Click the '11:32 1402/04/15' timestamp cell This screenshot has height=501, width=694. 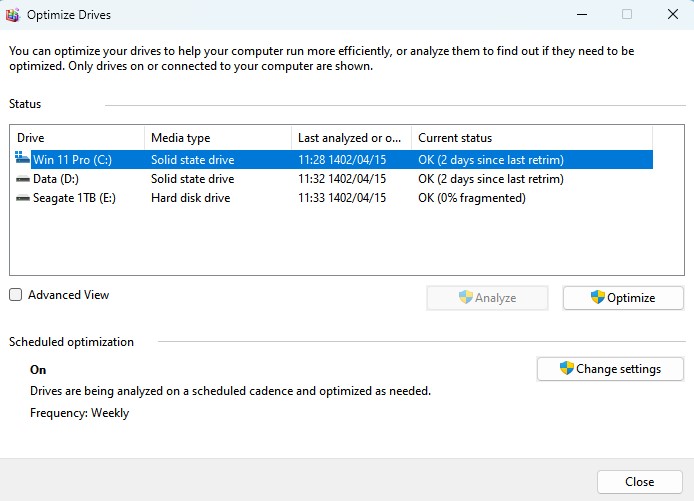[342, 179]
